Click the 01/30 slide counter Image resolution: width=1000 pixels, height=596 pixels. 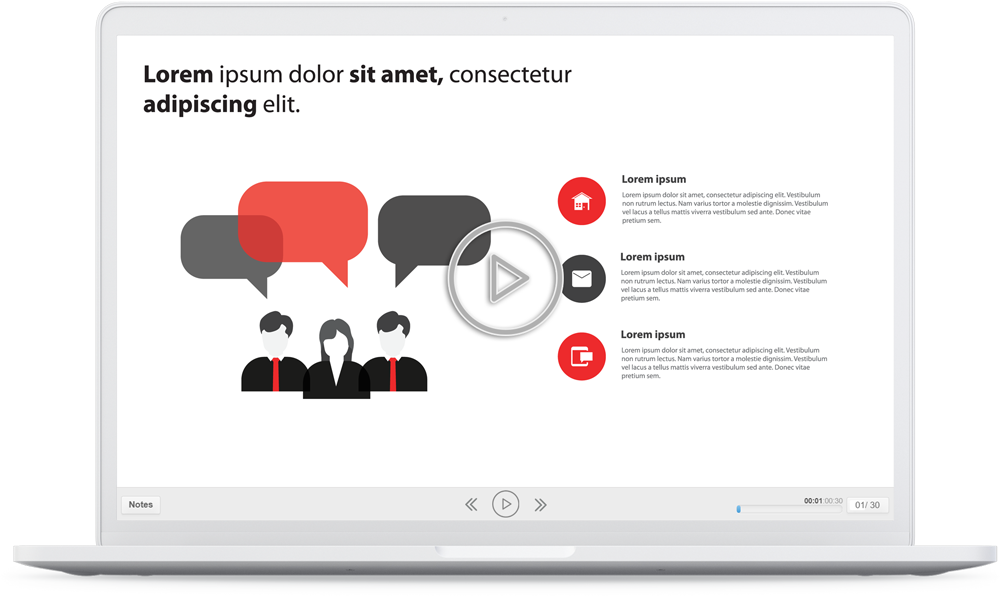click(867, 505)
